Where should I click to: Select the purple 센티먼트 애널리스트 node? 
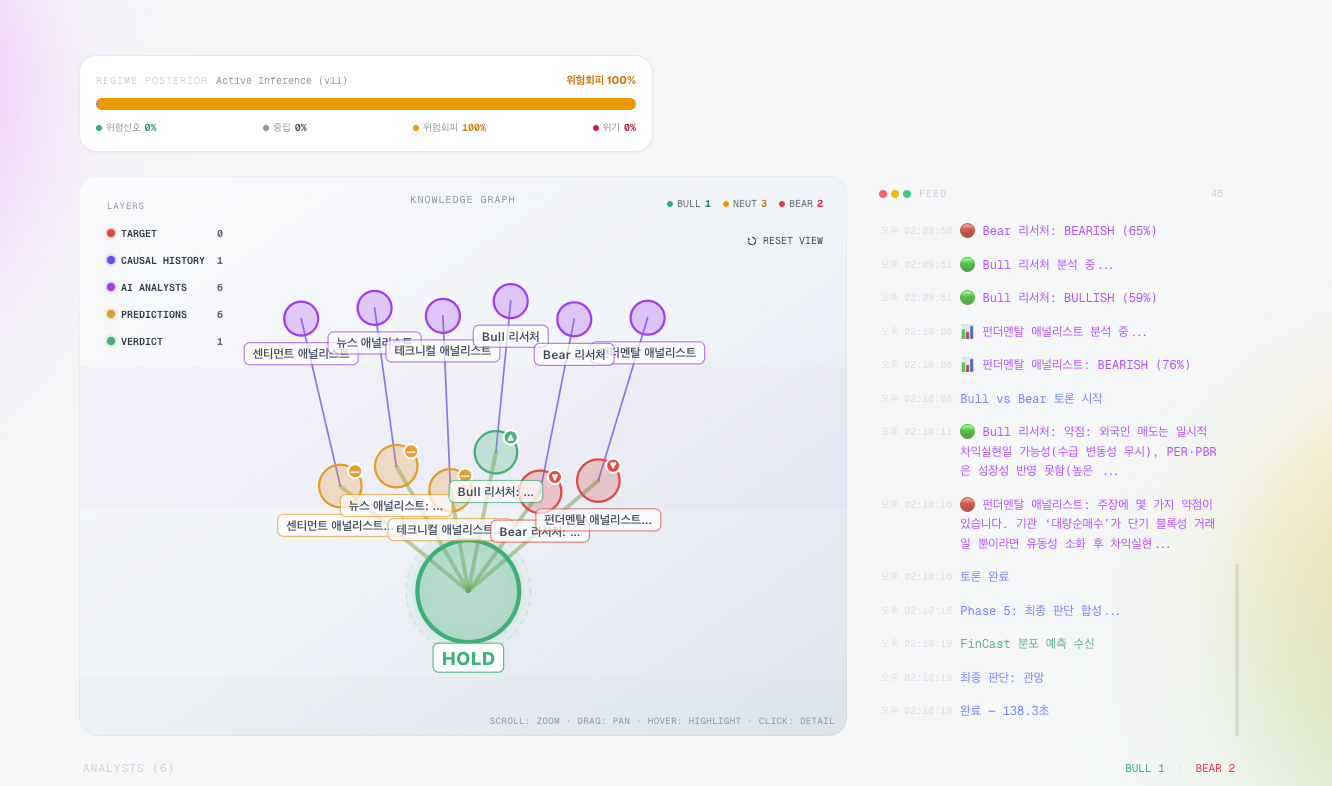[301, 318]
